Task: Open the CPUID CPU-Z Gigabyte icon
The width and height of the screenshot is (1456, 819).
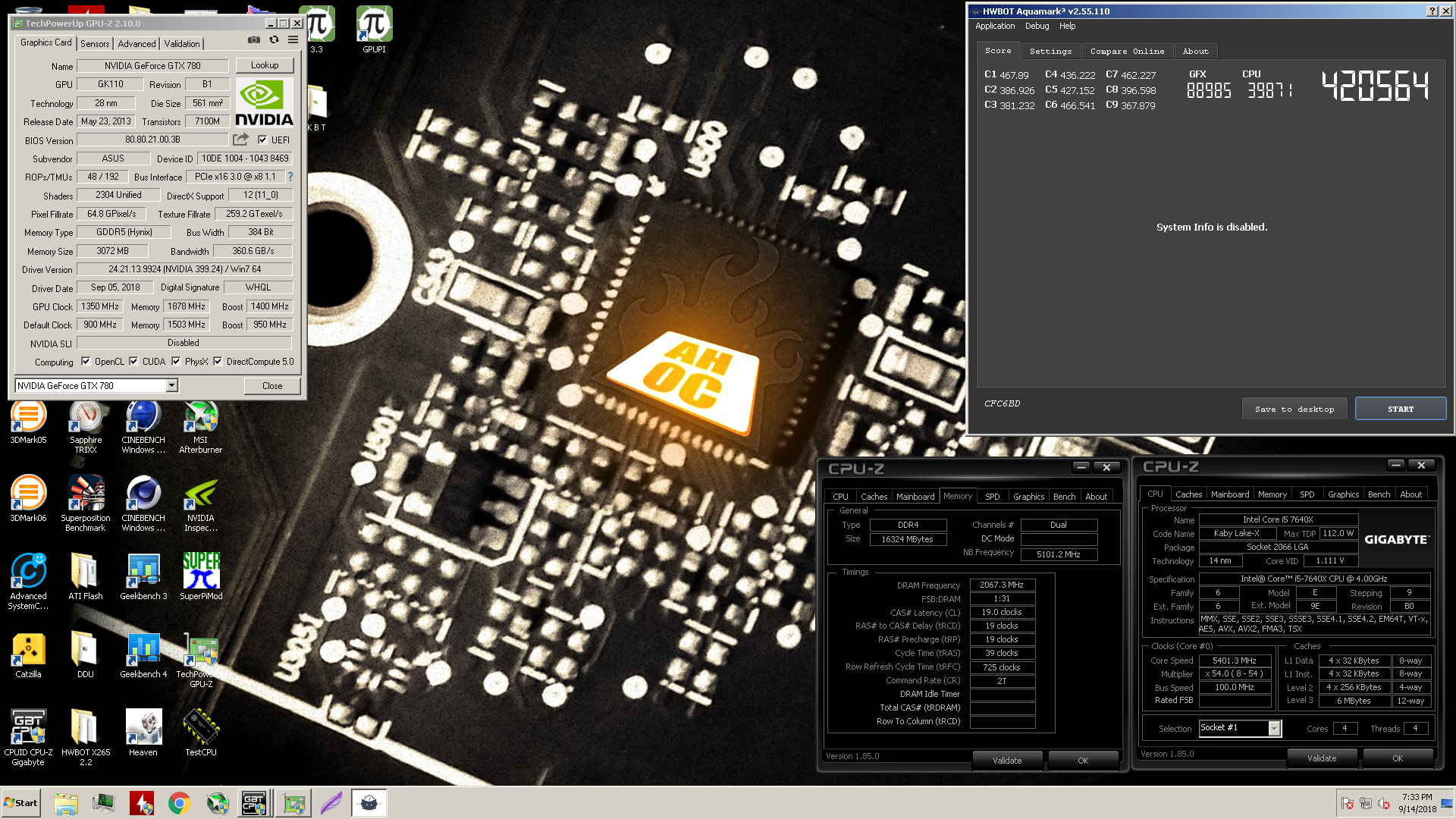Action: click(x=28, y=737)
